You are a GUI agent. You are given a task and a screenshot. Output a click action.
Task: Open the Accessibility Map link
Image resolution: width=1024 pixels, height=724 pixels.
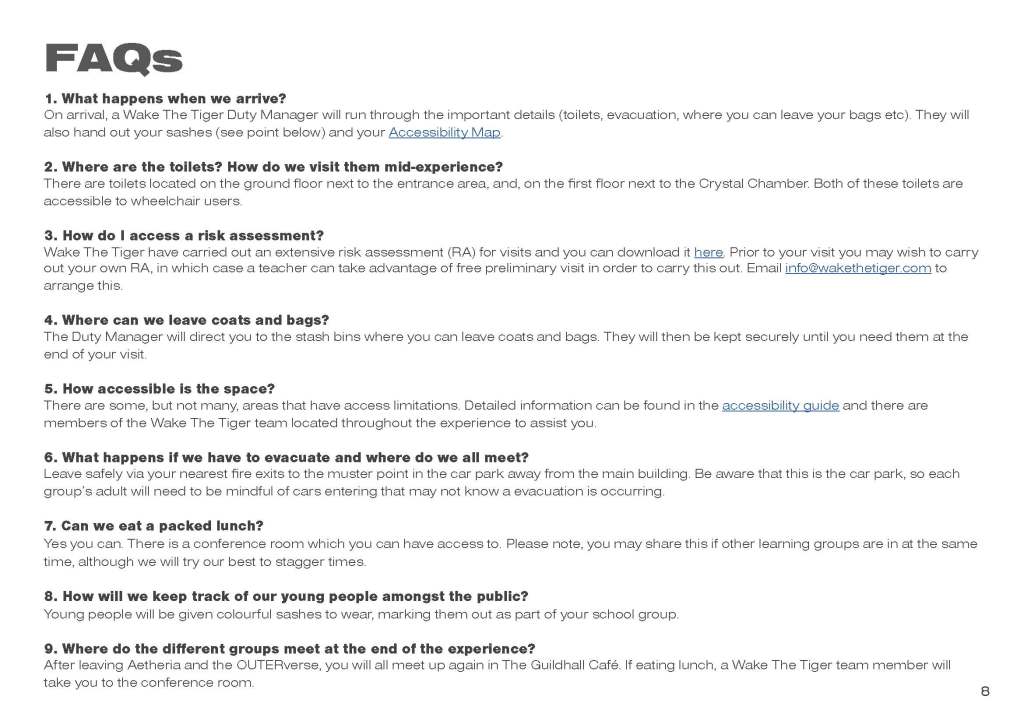point(444,133)
